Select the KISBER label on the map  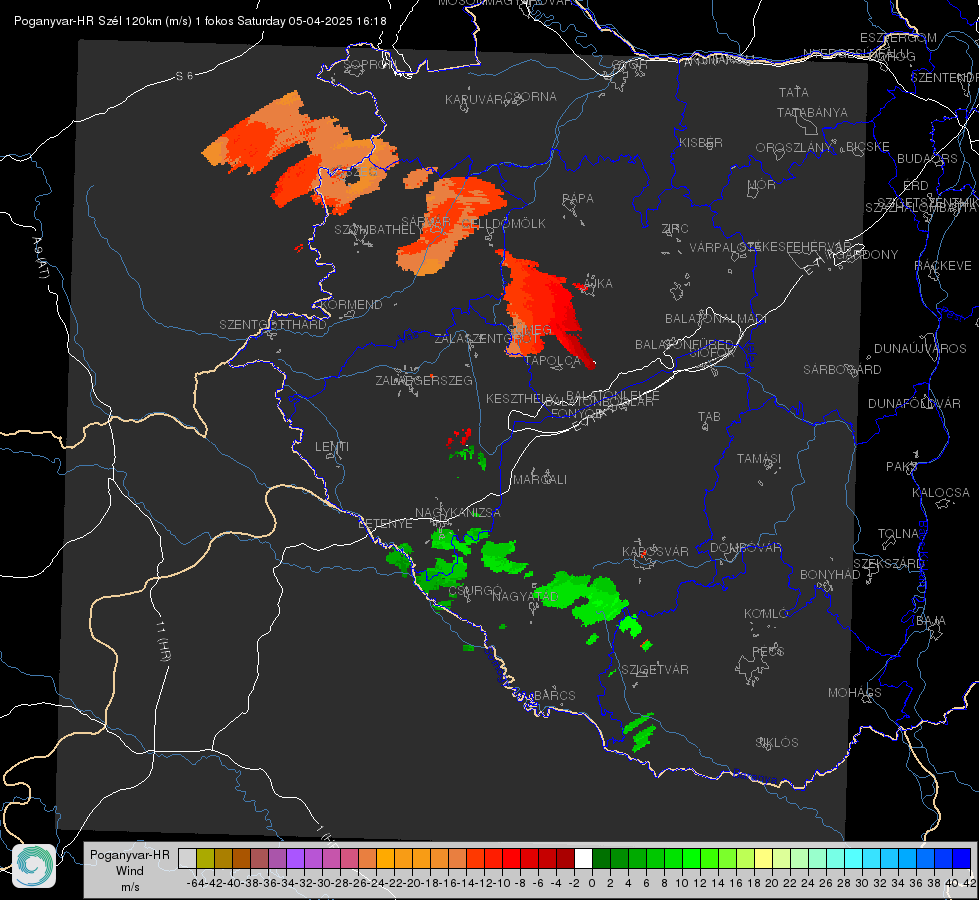(701, 142)
